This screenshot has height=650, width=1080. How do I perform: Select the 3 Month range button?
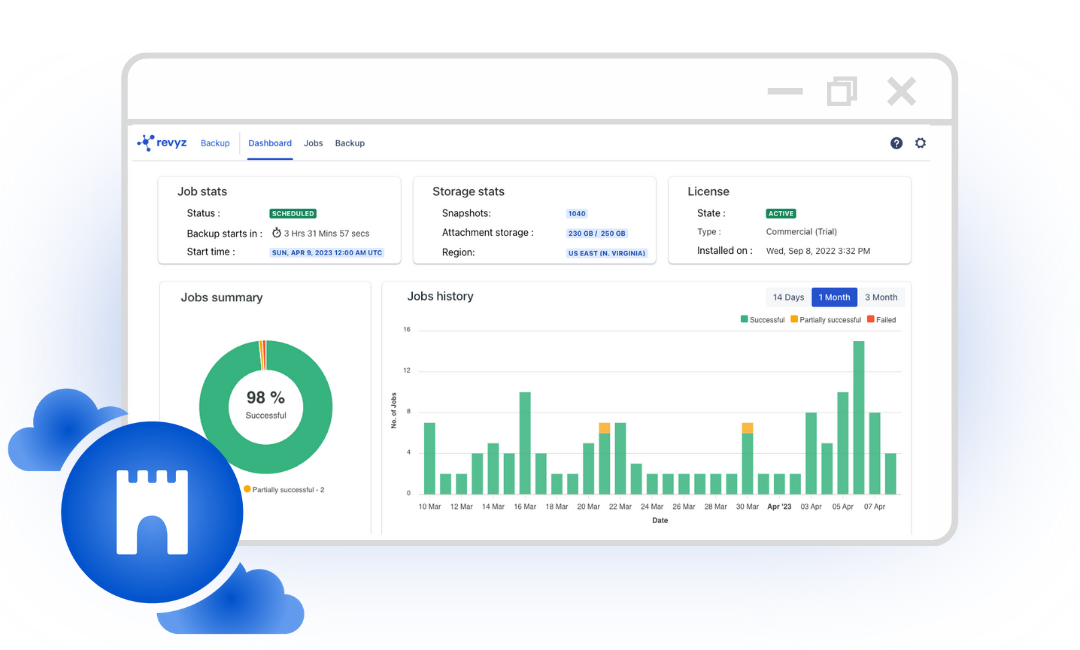[x=881, y=297]
